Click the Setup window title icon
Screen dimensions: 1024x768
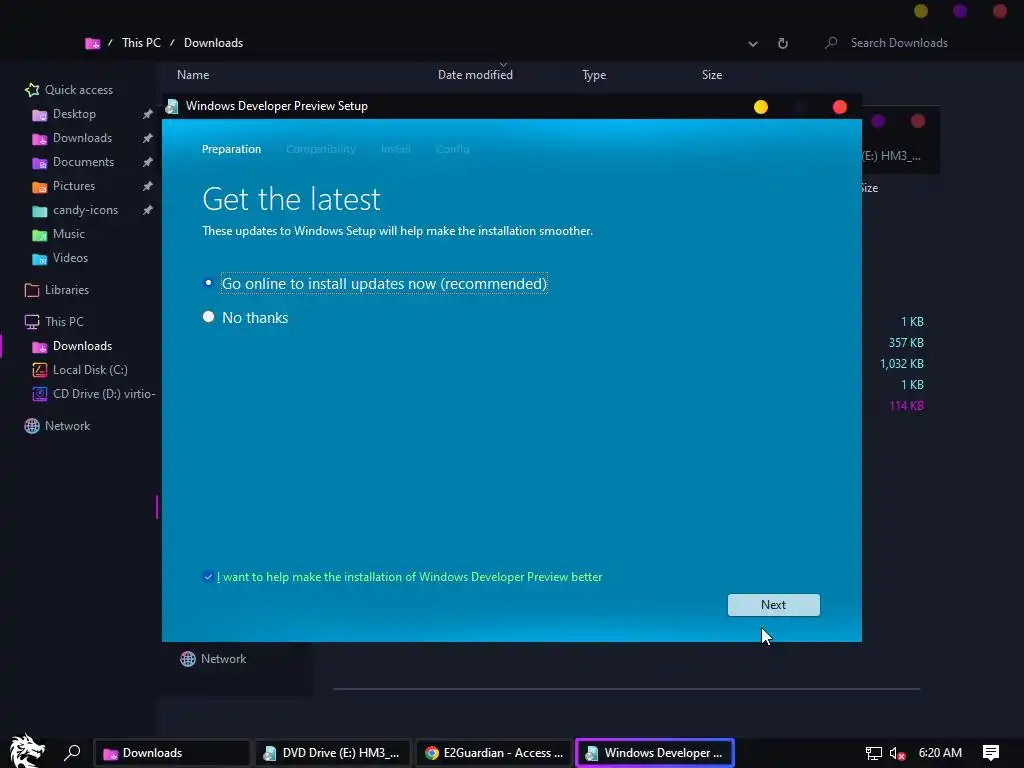click(x=172, y=106)
